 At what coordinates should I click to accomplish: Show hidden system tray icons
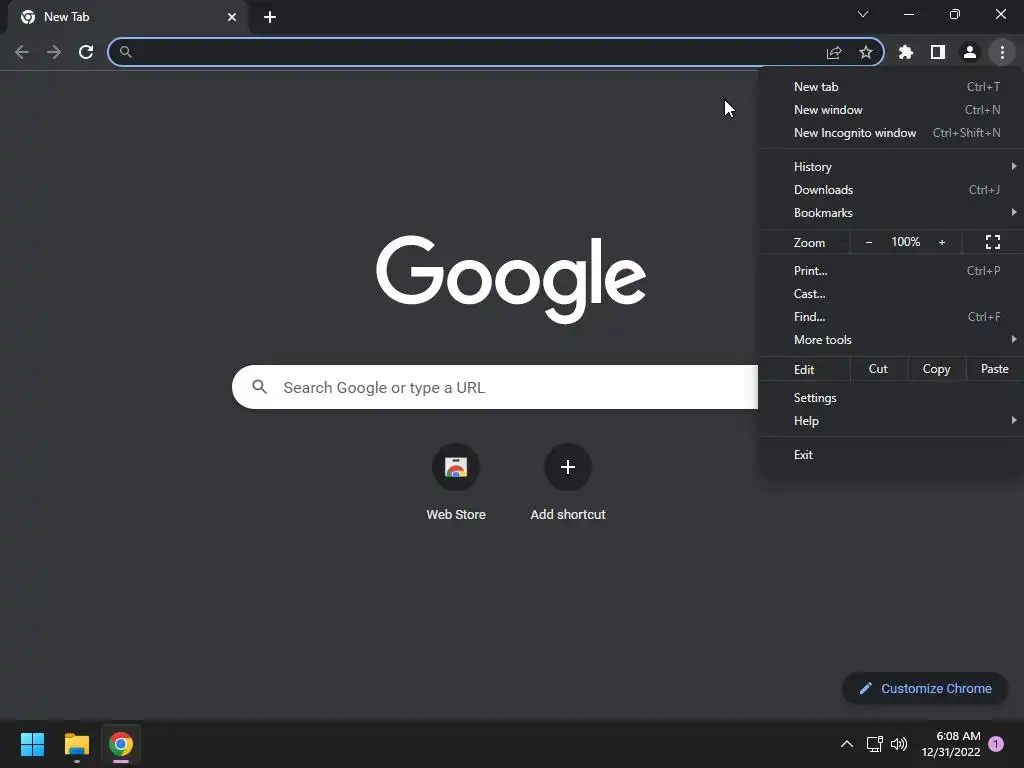pos(846,744)
